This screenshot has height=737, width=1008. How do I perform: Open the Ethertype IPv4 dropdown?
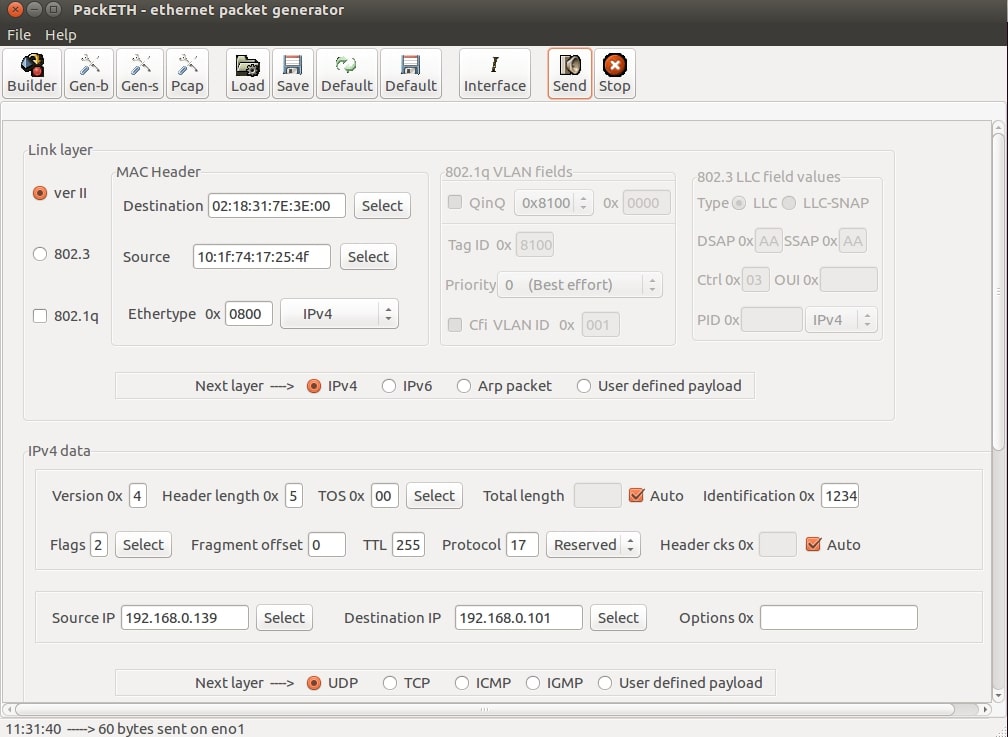pyautogui.click(x=339, y=314)
